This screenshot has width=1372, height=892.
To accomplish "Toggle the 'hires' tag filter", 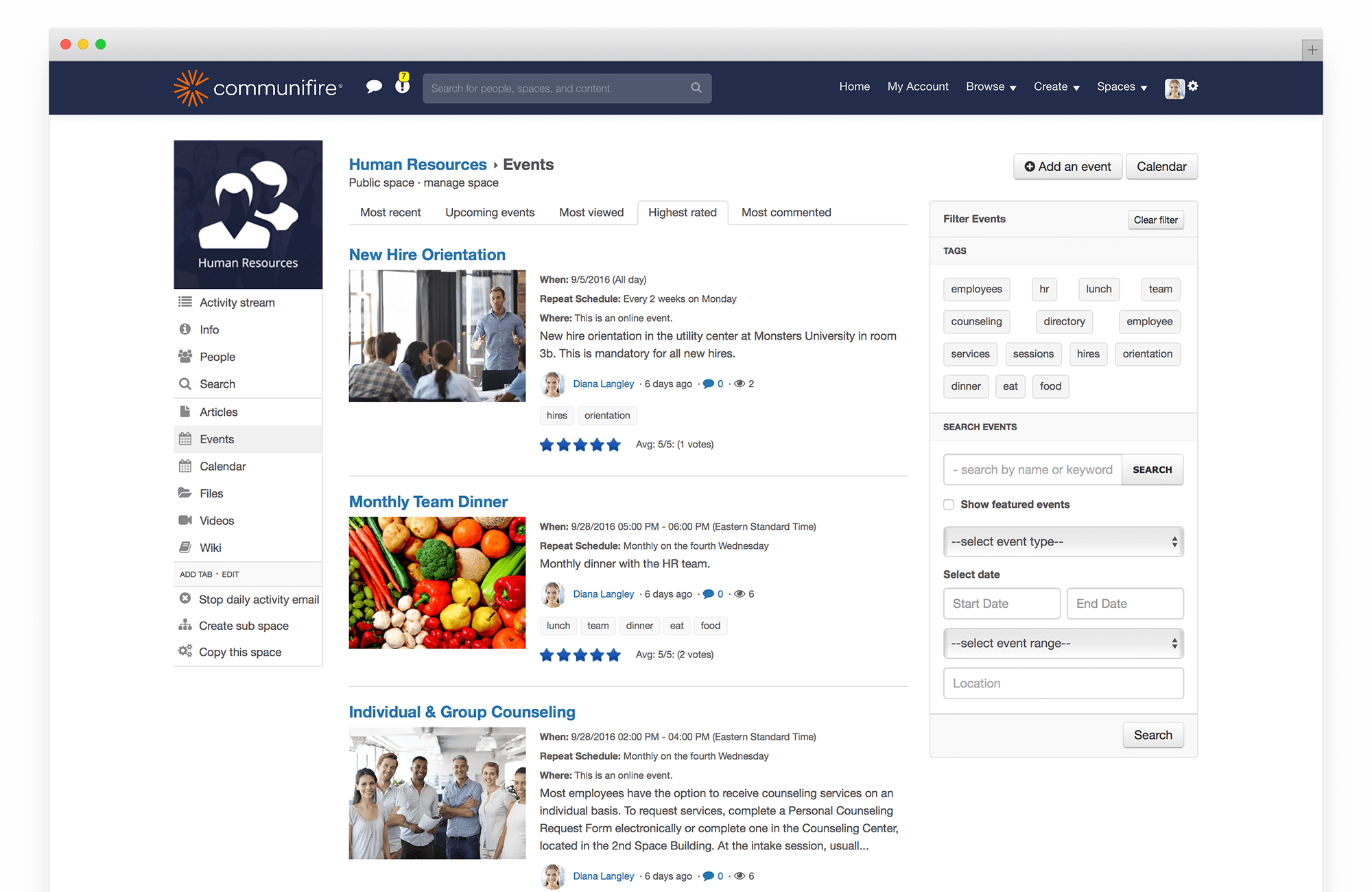I will tap(1088, 354).
